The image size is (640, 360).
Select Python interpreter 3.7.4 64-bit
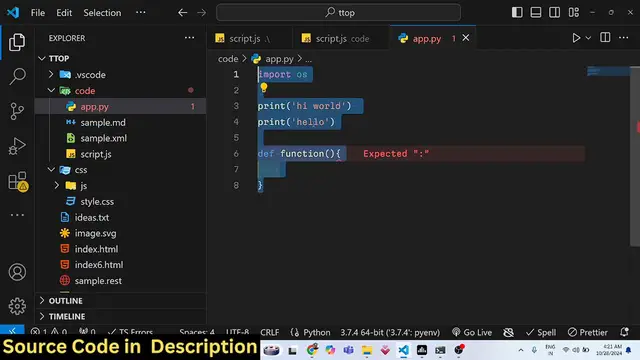pos(390,332)
